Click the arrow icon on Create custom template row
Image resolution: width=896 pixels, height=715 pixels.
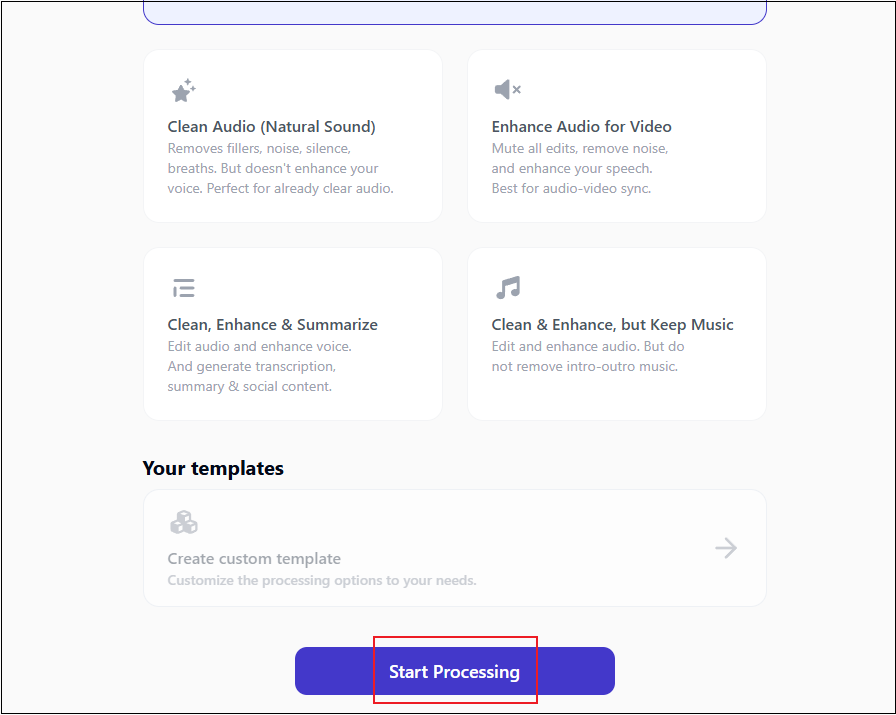[726, 548]
